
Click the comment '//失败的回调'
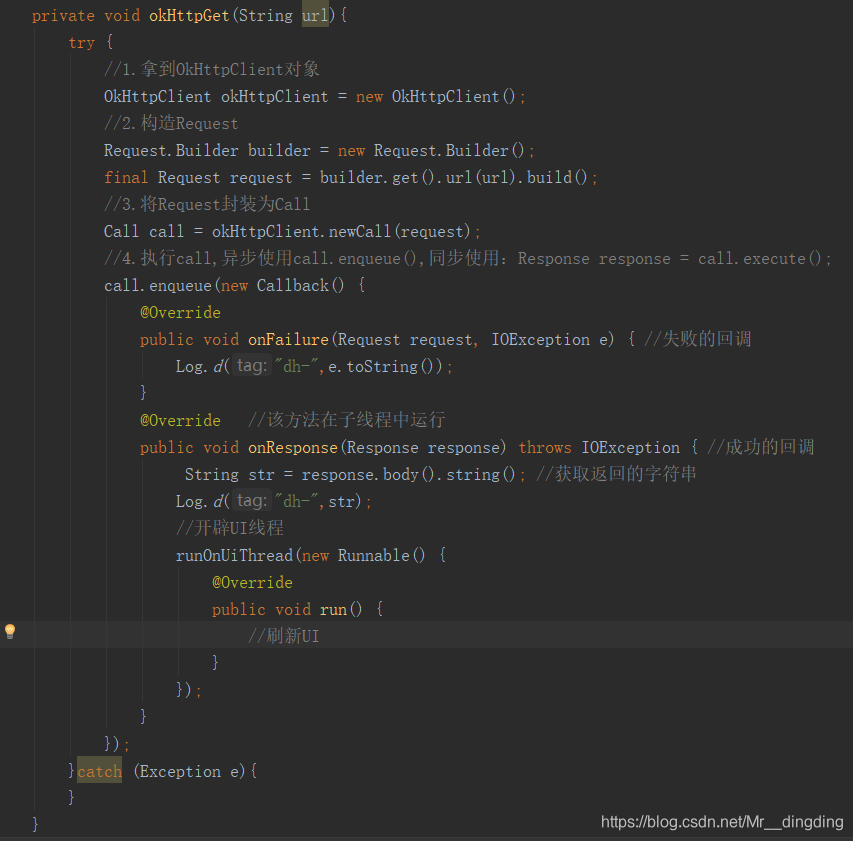pos(698,339)
